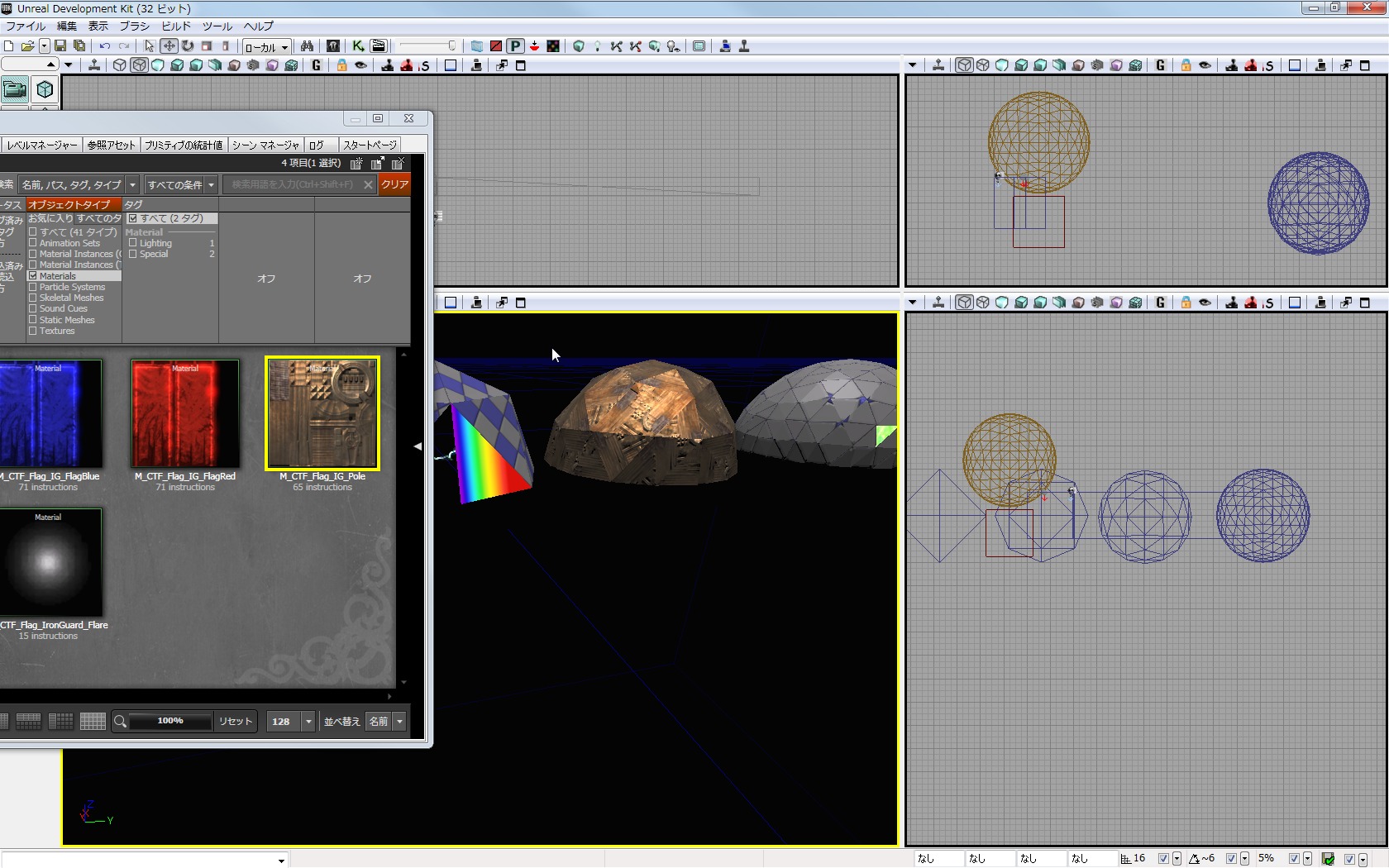This screenshot has height=868, width=1389.
Task: Expand the 128 thumbnail size dropdown
Action: 308,722
